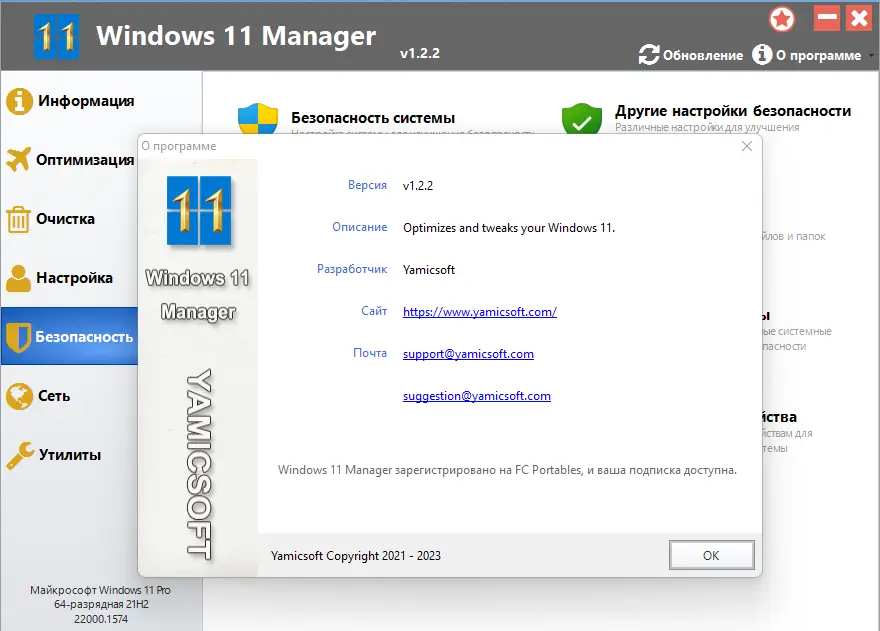Open the yamicsoft.com website link
The image size is (880, 631).
tap(478, 311)
